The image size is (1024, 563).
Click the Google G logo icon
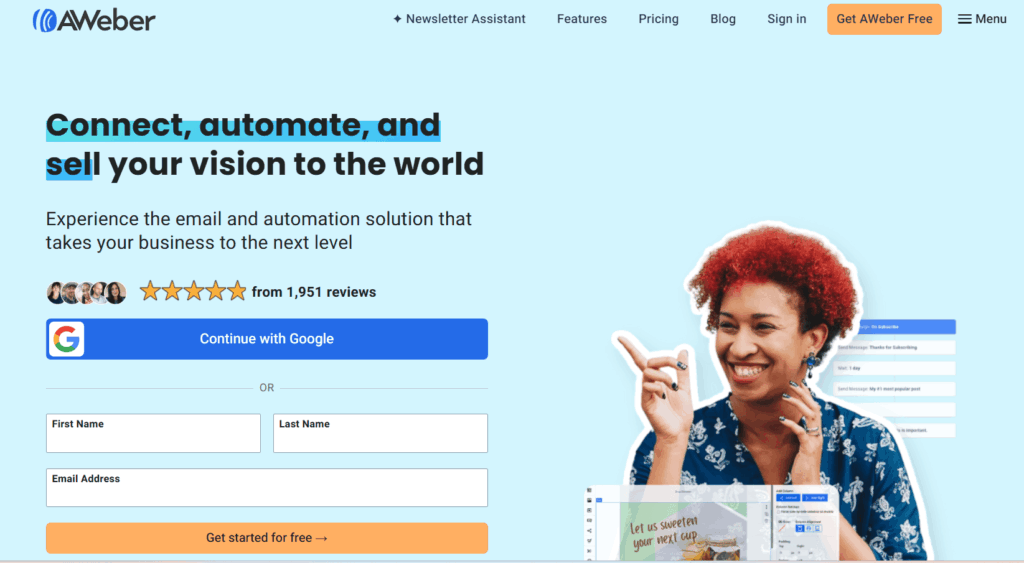pos(67,339)
